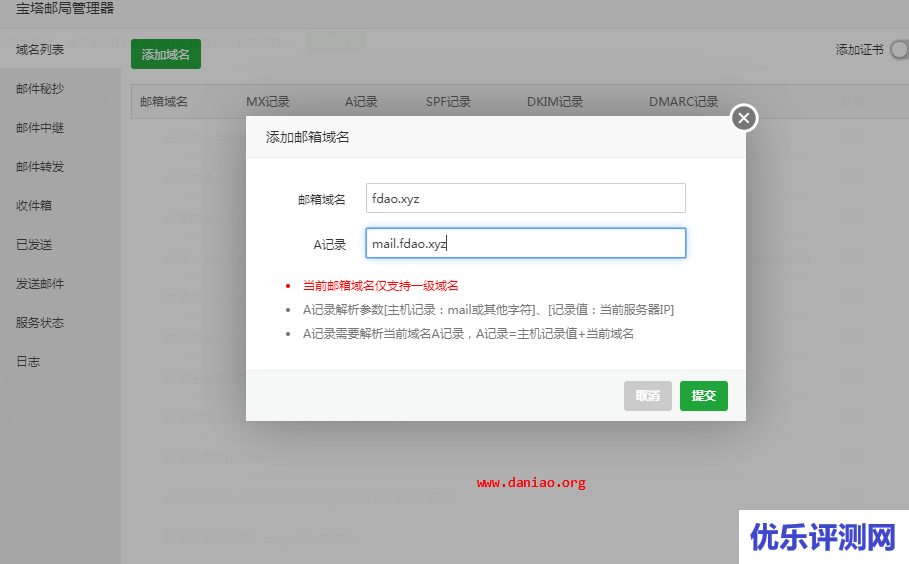The height and width of the screenshot is (564, 909).
Task: Focus the A记录 input with mail.fdao.xyz
Action: pyautogui.click(x=525, y=243)
